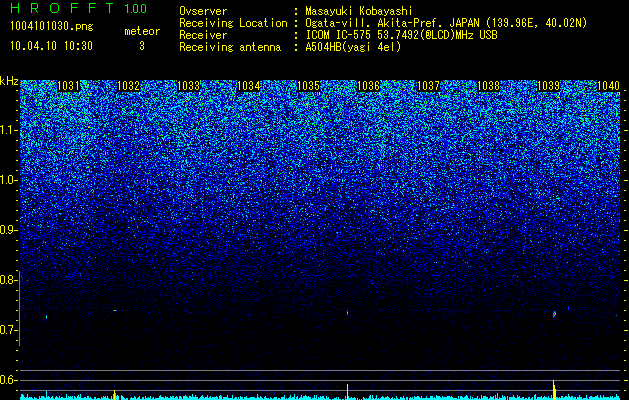Image resolution: width=629 pixels, height=400 pixels.
Task: Click the yellow power spike under 1032
Action: [x=115, y=395]
